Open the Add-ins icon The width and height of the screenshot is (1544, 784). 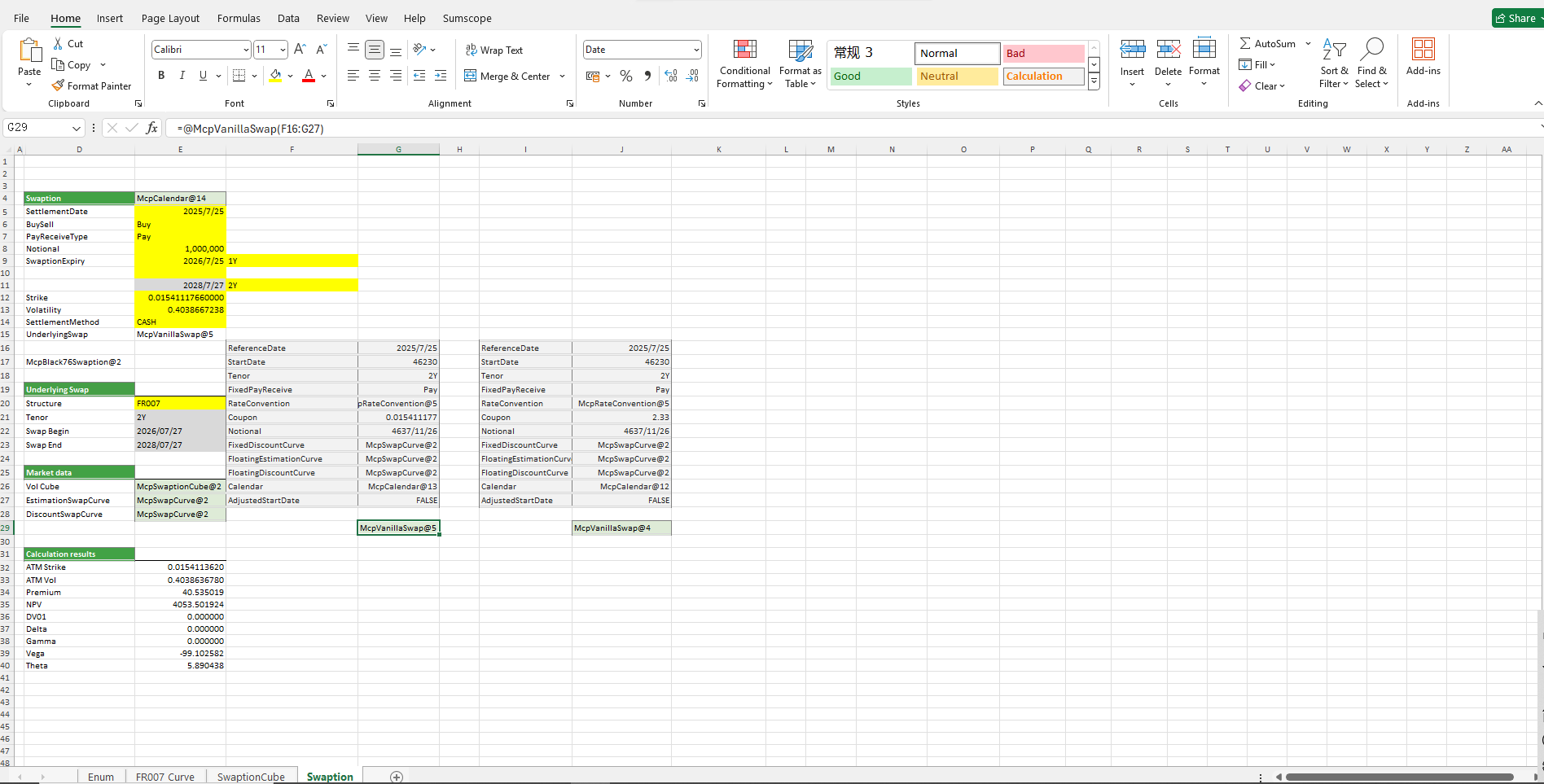(x=1423, y=50)
